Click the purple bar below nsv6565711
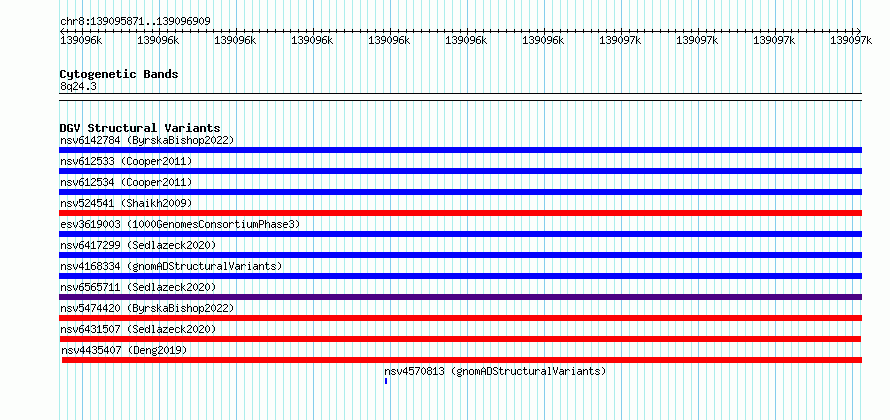890x420 pixels. [460, 297]
